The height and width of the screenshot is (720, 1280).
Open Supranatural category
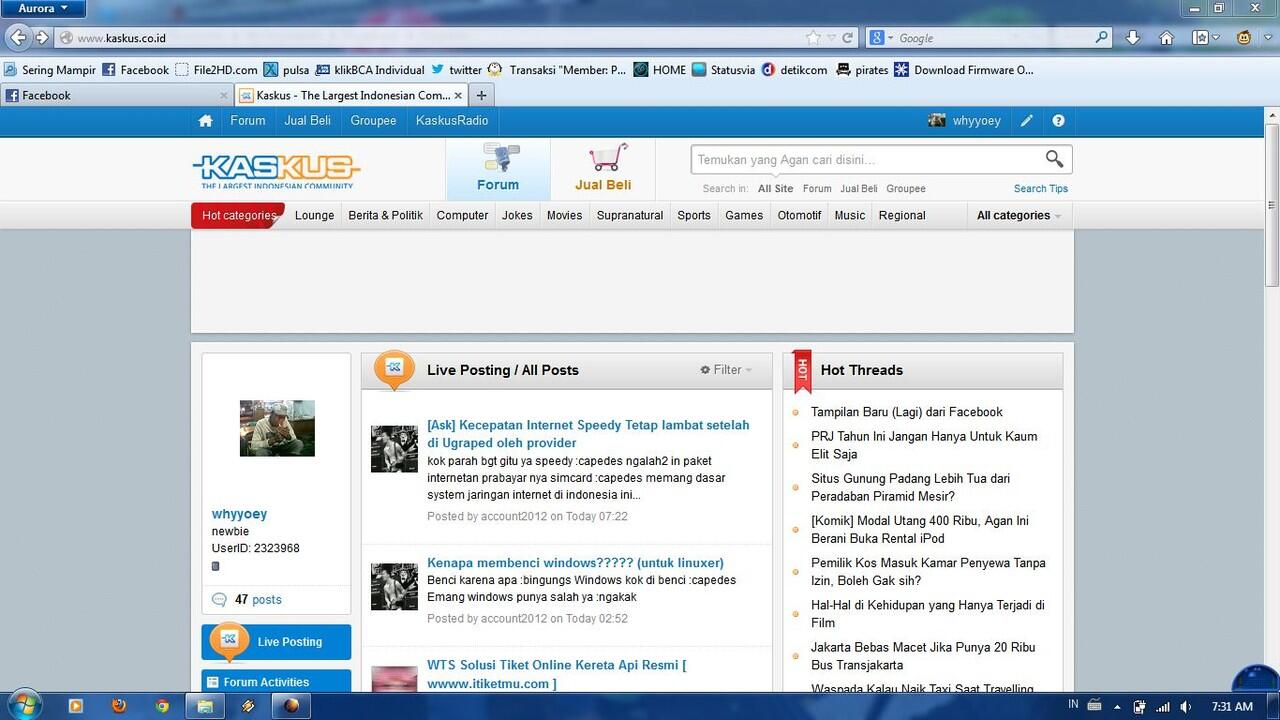tap(630, 216)
